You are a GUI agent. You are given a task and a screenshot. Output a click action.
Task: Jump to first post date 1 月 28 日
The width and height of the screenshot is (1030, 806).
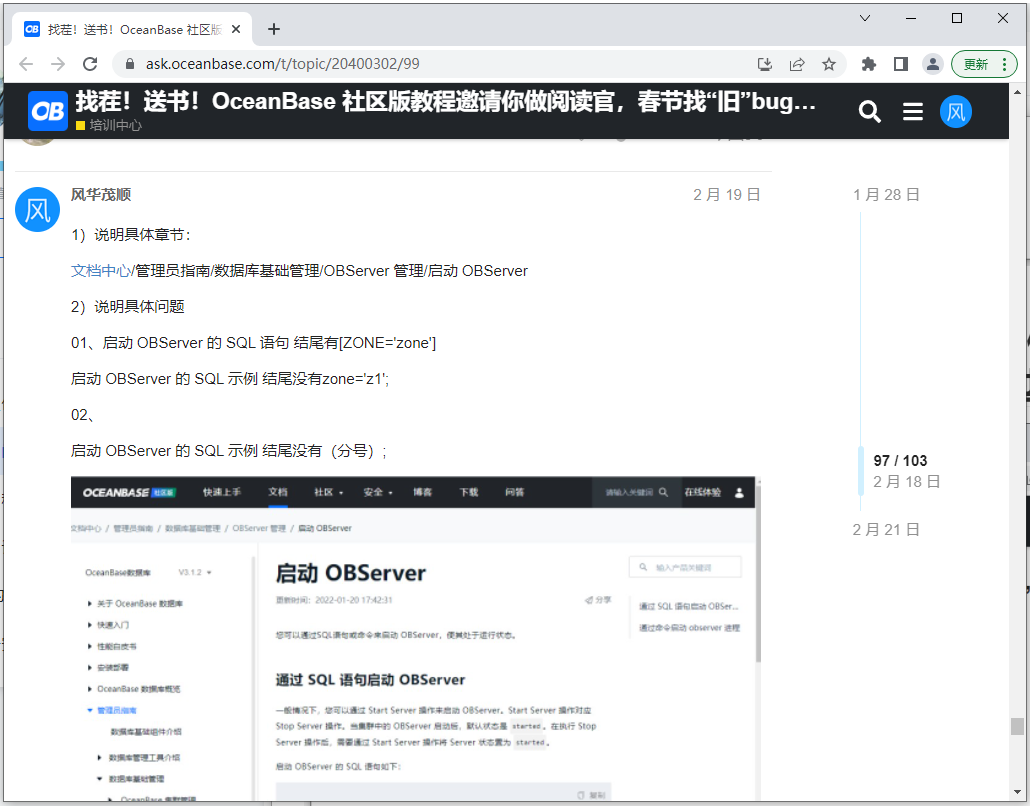coord(885,194)
